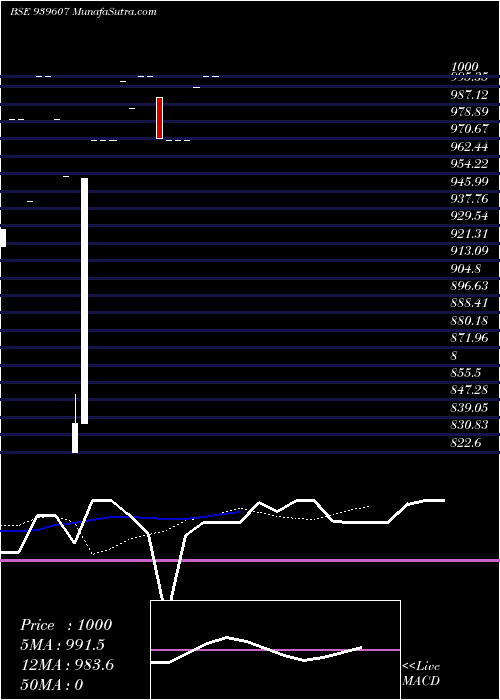Click the 880.18 price level label
500x700 pixels.
[x=469, y=321]
